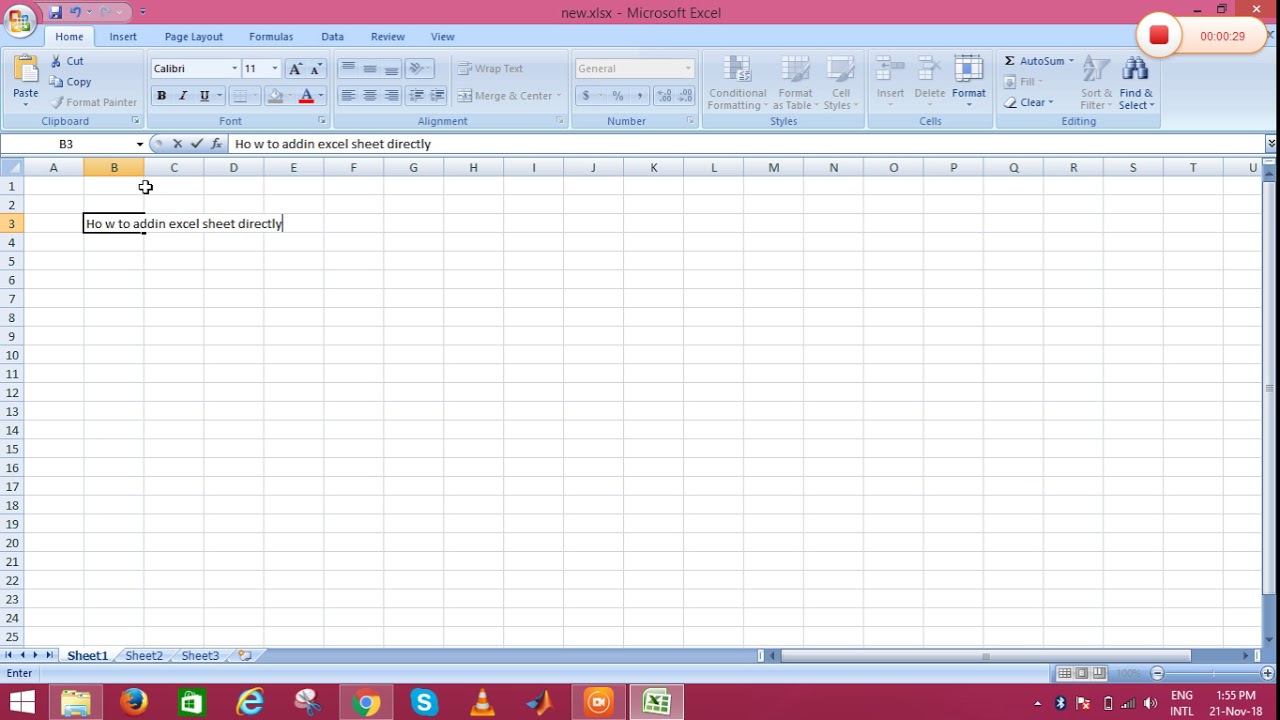The image size is (1280, 720).
Task: Click the Paste clipboard icon
Action: pyautogui.click(x=26, y=70)
